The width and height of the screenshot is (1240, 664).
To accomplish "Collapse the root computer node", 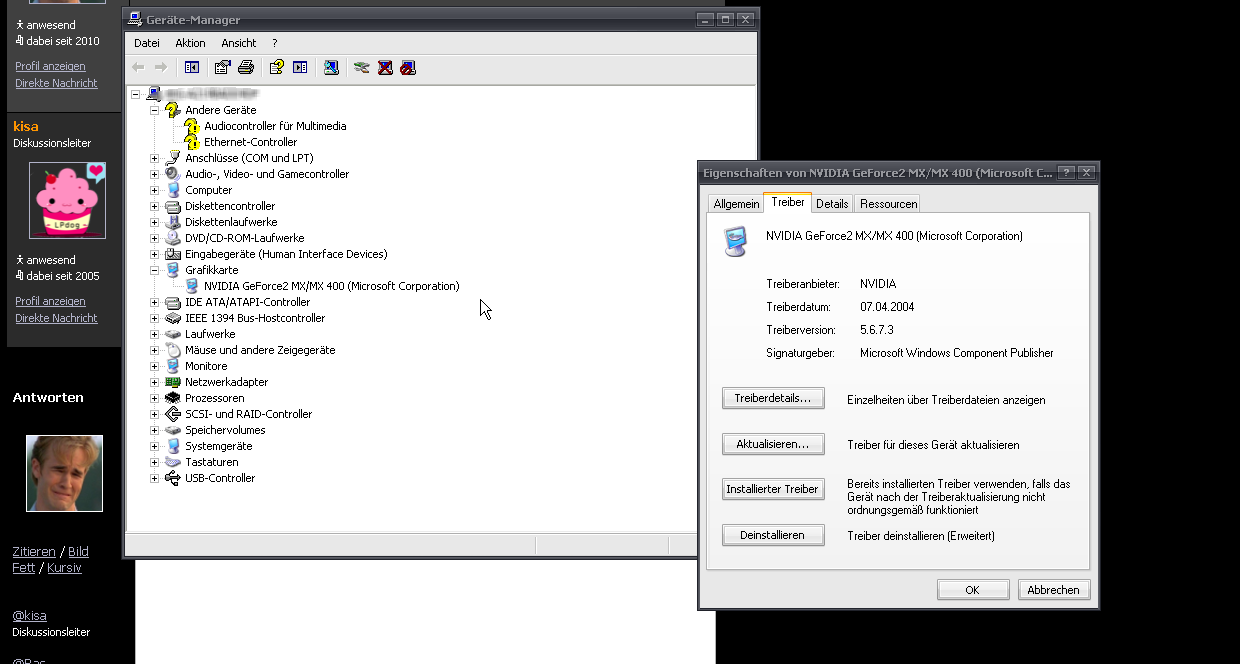I will point(135,94).
